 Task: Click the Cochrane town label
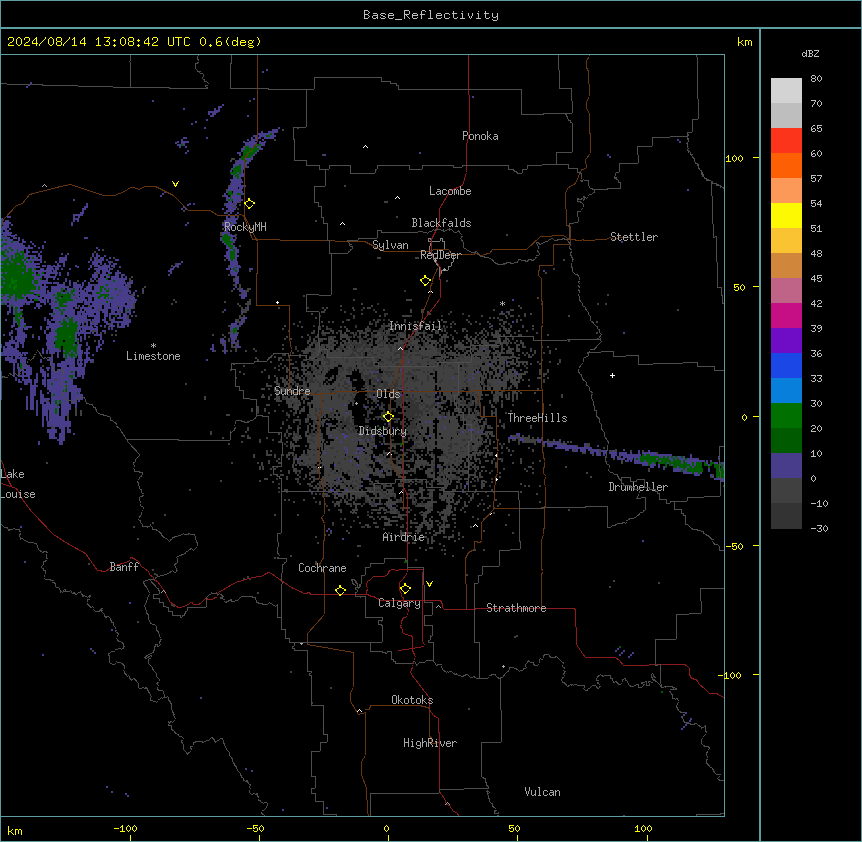point(322,568)
